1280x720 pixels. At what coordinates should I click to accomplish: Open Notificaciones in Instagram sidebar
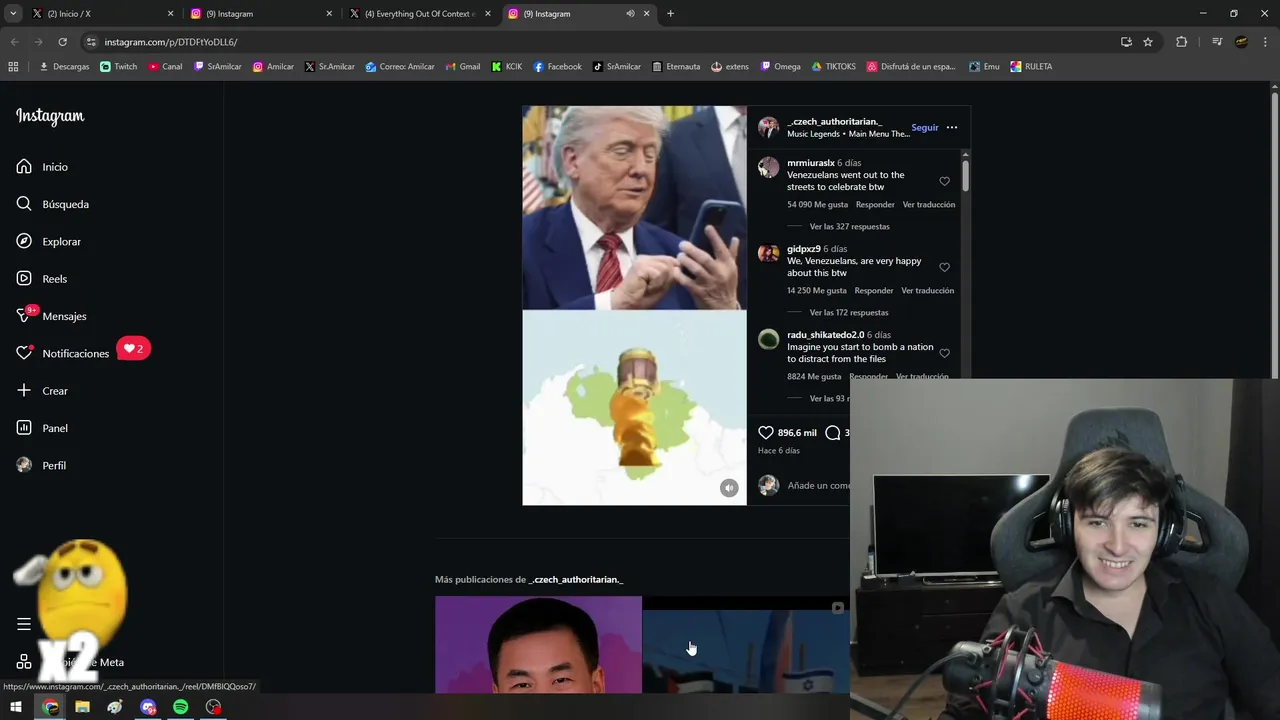point(62,353)
